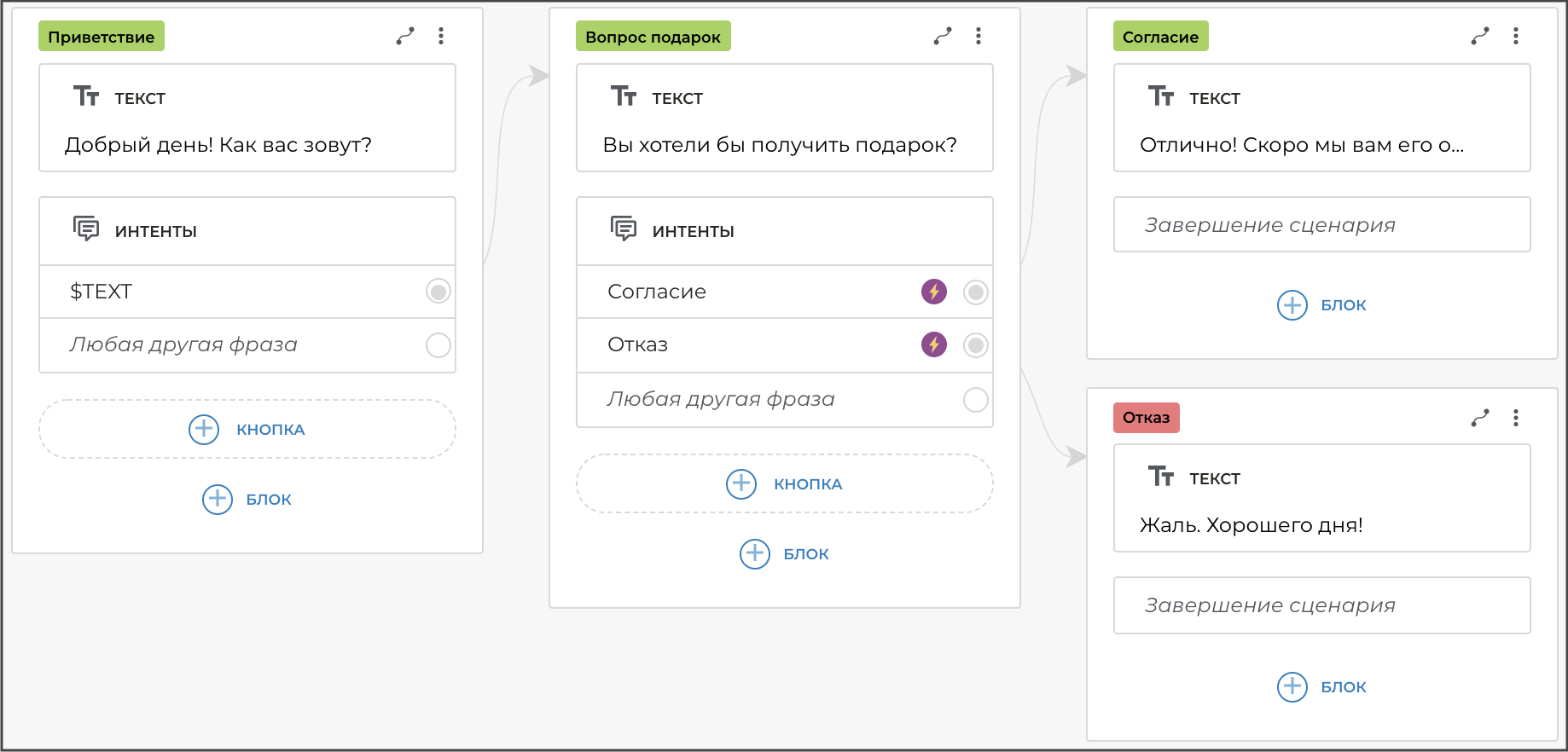Select the Любая другая фраза connector in Приветствие
The width and height of the screenshot is (1568, 752).
[x=438, y=345]
